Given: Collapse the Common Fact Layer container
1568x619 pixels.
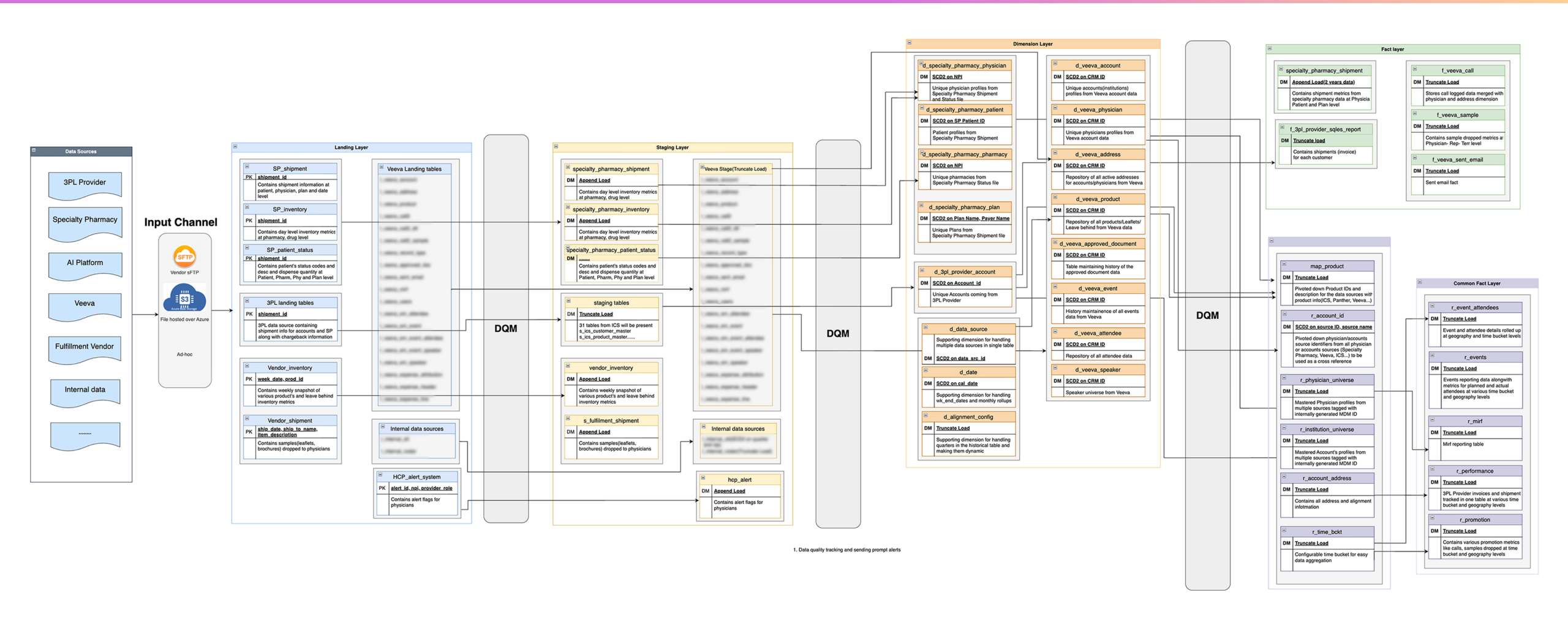Looking at the screenshot, I should [1420, 282].
